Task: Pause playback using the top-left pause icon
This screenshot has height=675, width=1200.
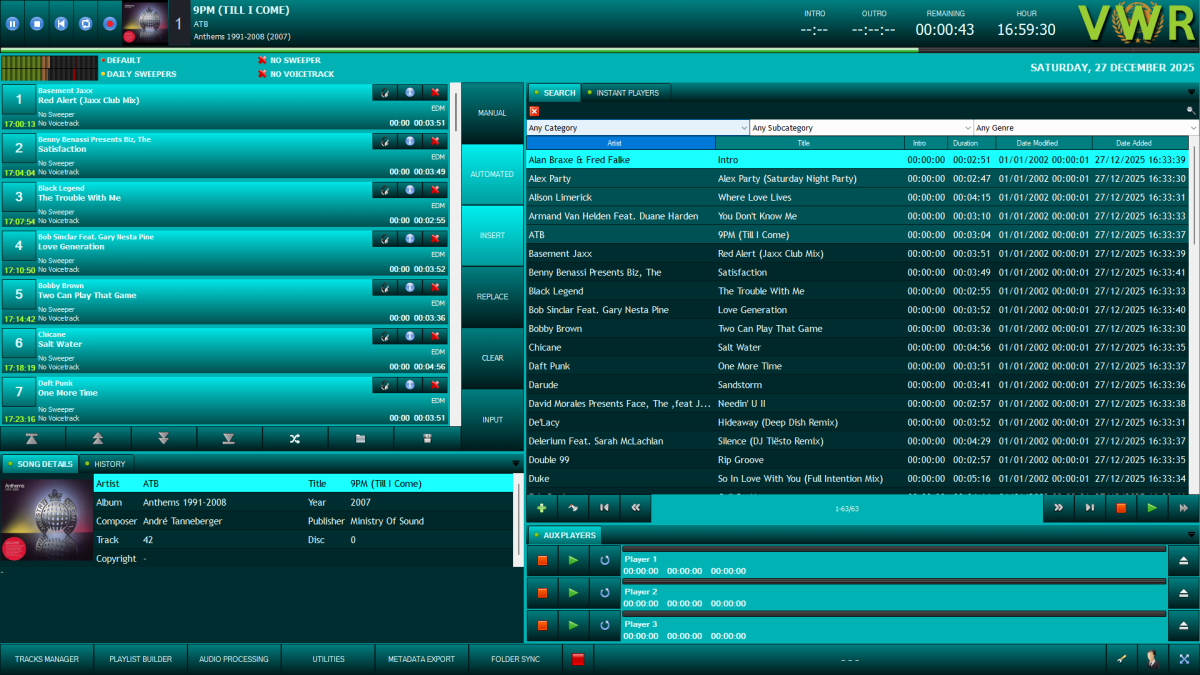Action: [x=12, y=23]
